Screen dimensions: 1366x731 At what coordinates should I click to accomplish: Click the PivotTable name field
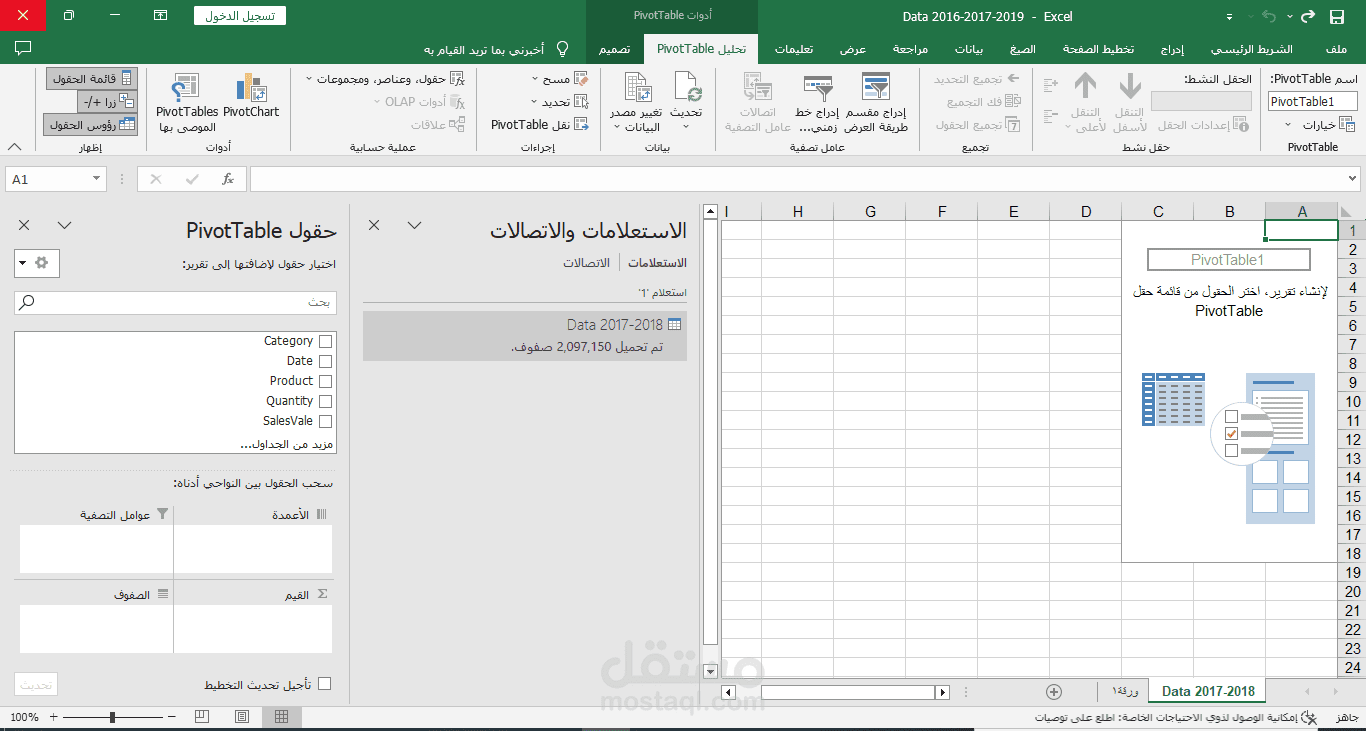1313,102
